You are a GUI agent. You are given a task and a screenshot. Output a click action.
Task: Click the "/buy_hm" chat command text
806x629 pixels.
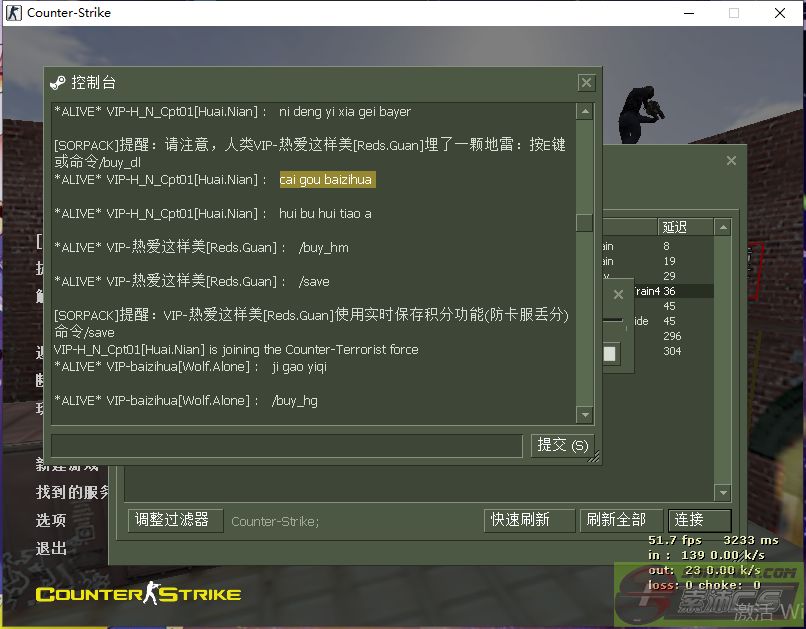(323, 248)
